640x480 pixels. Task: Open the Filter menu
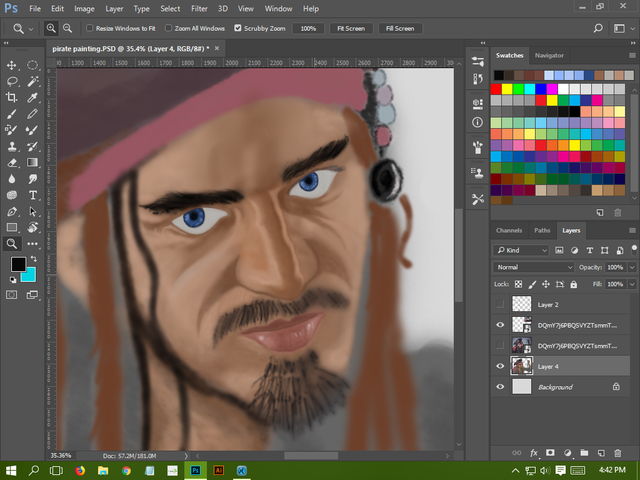[x=199, y=8]
